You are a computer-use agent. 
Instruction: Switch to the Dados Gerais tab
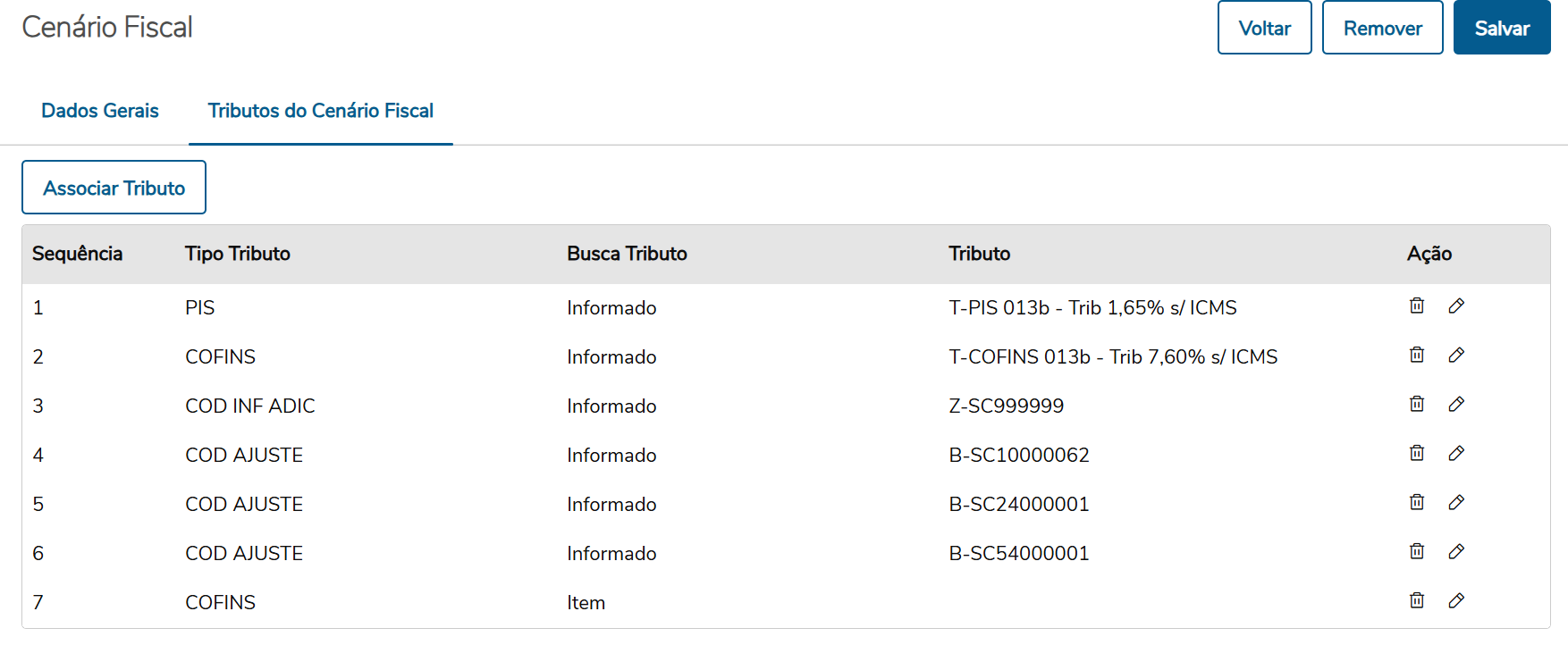(100, 111)
